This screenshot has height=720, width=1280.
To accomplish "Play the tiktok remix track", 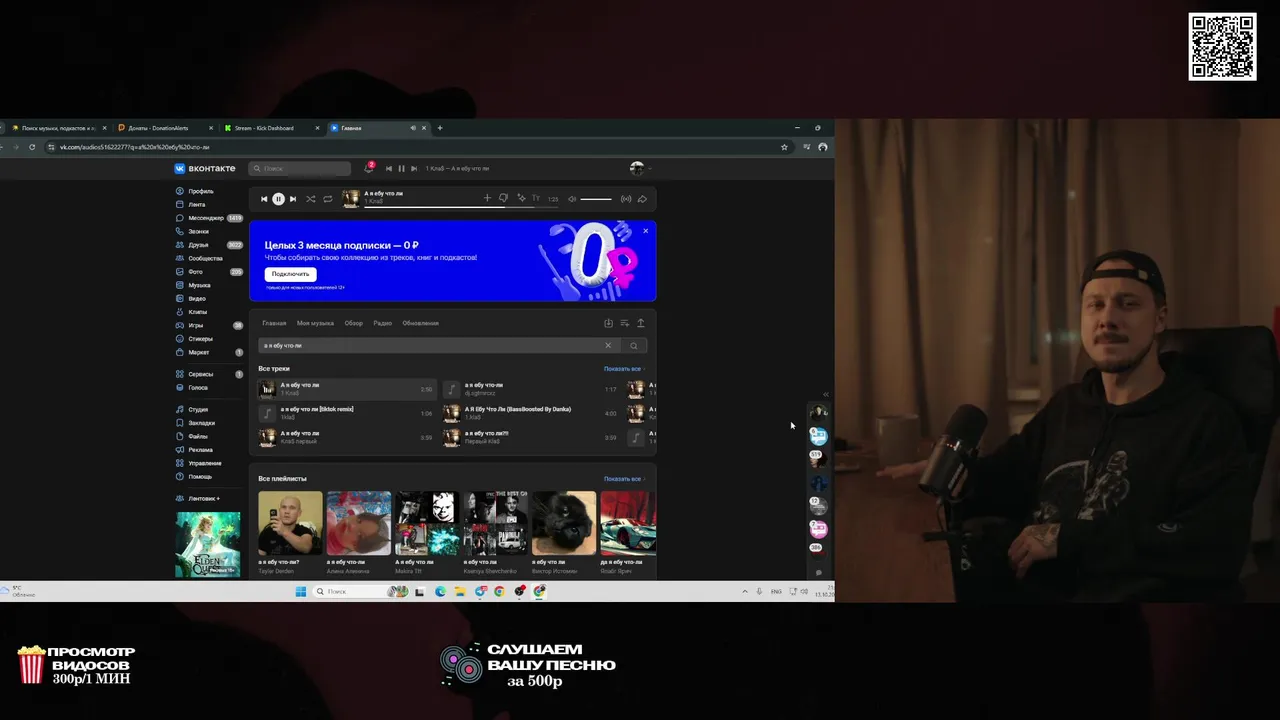I will [x=346, y=413].
